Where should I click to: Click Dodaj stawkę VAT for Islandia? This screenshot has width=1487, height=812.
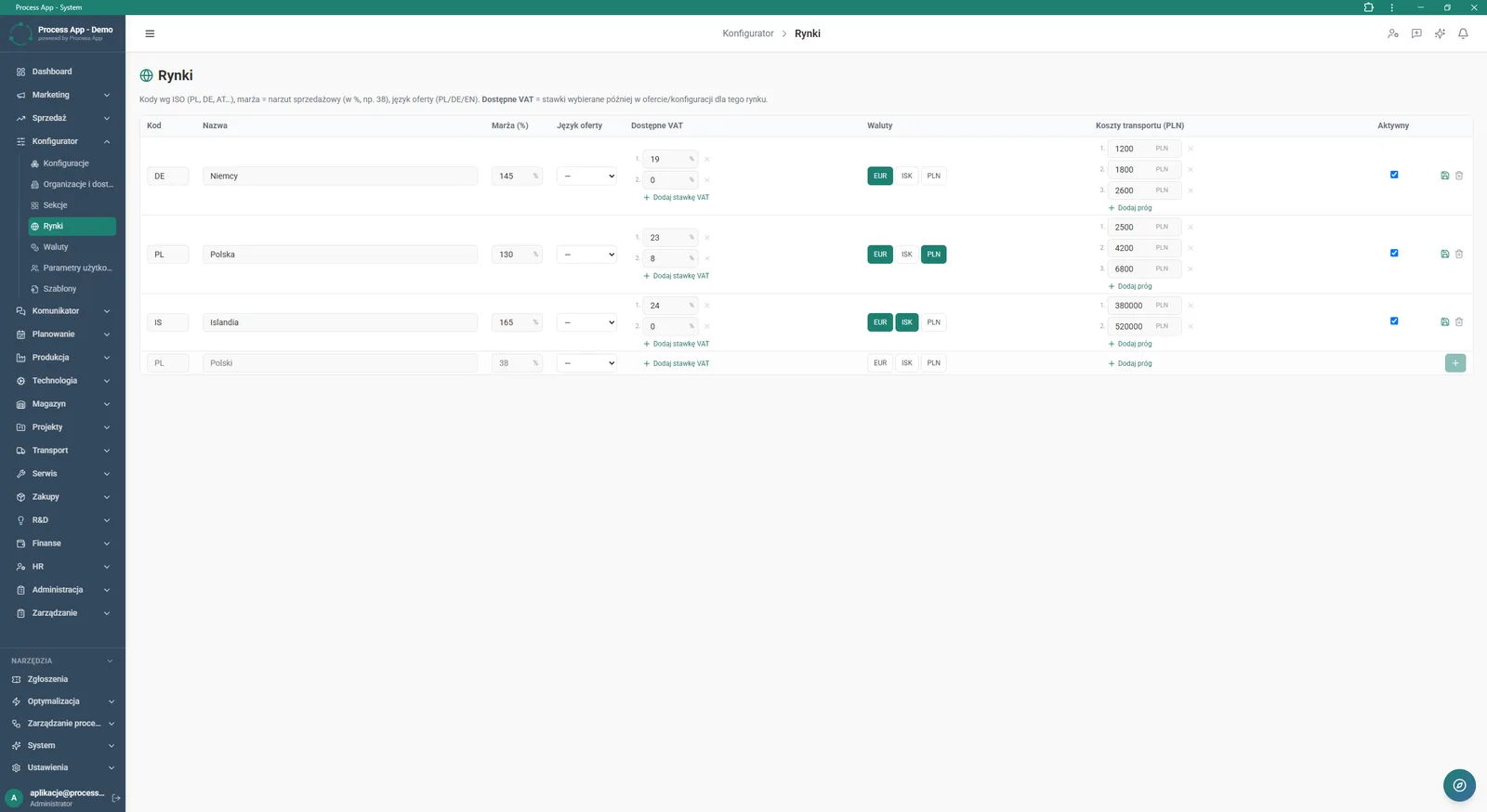click(677, 344)
